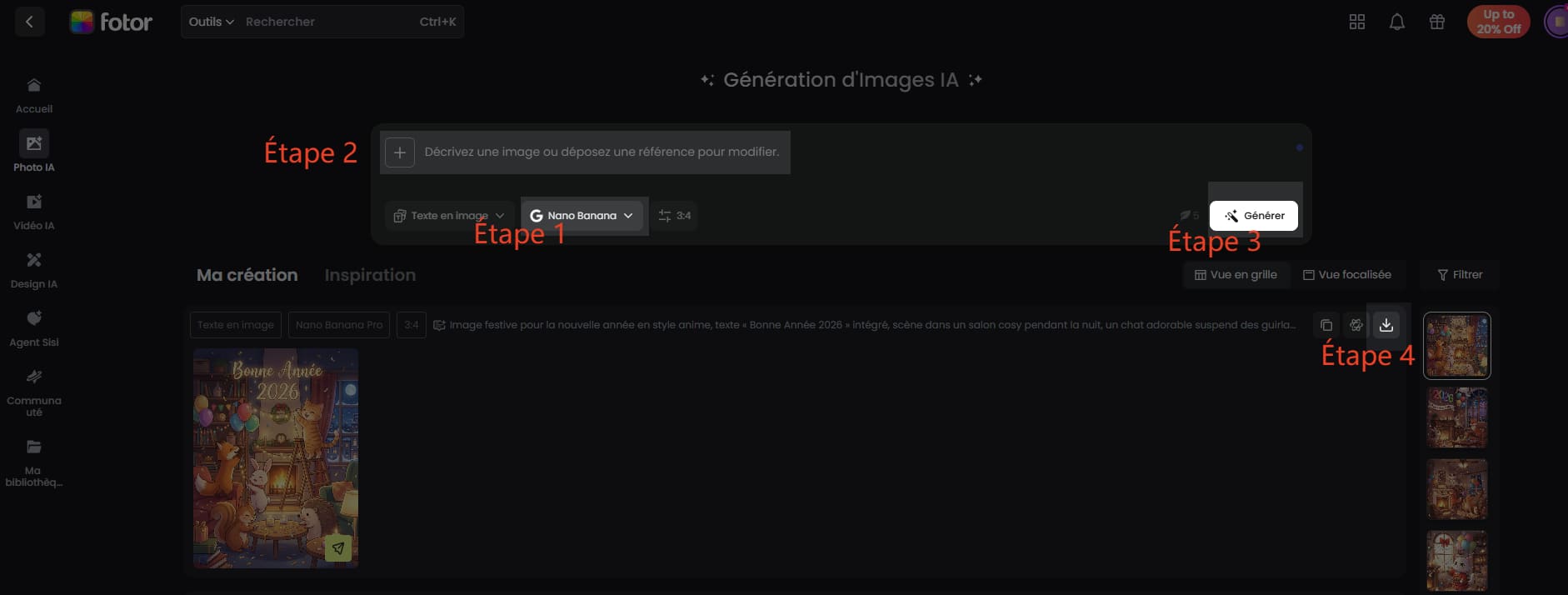Go to Accueil in the sidebar
Image resolution: width=1568 pixels, height=595 pixels.
tap(34, 96)
